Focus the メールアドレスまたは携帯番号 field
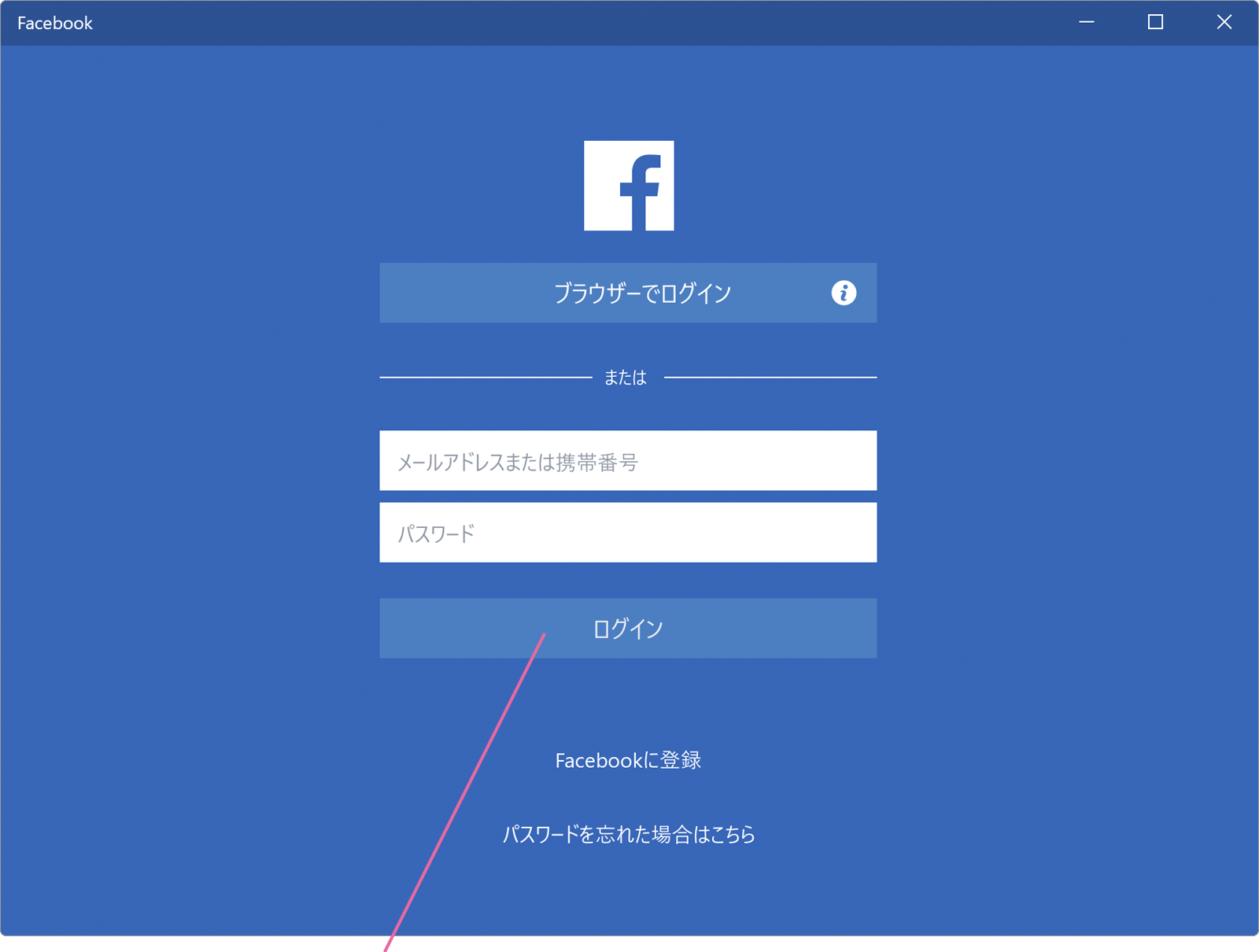This screenshot has width=1259, height=952. coord(628,460)
